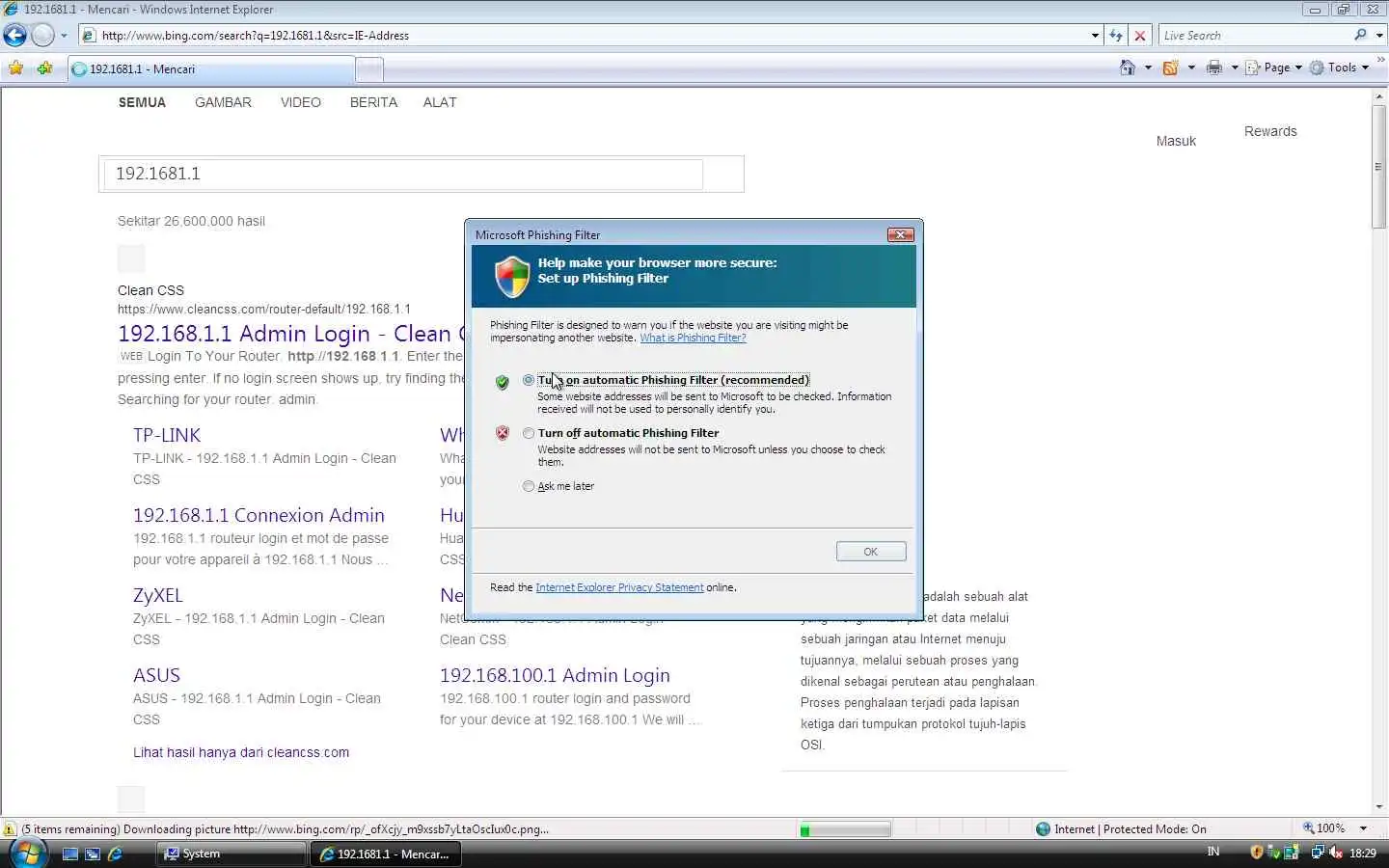Click the Print toolbar icon
The height and width of the screenshot is (868, 1389).
(x=1214, y=68)
